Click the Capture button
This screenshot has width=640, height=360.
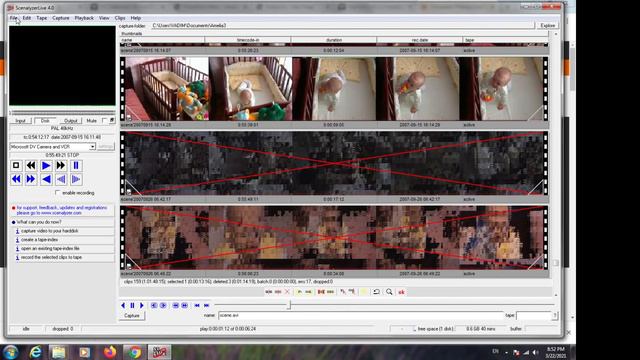click(132, 316)
